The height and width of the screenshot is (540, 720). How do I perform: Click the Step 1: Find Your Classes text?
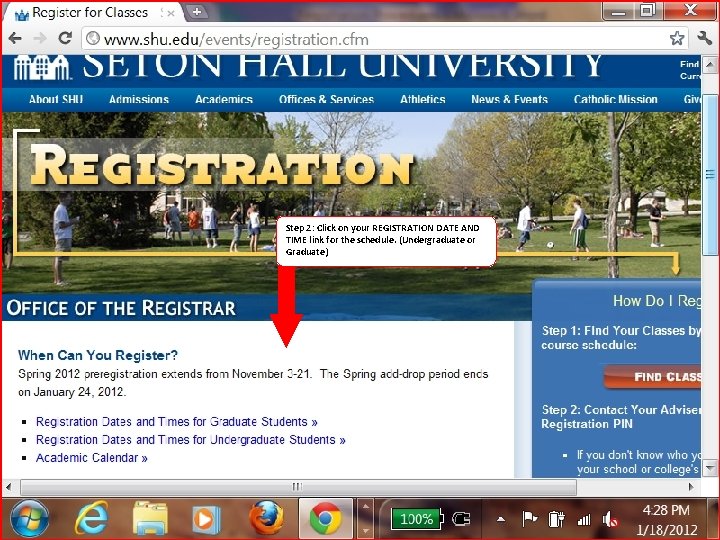point(621,338)
